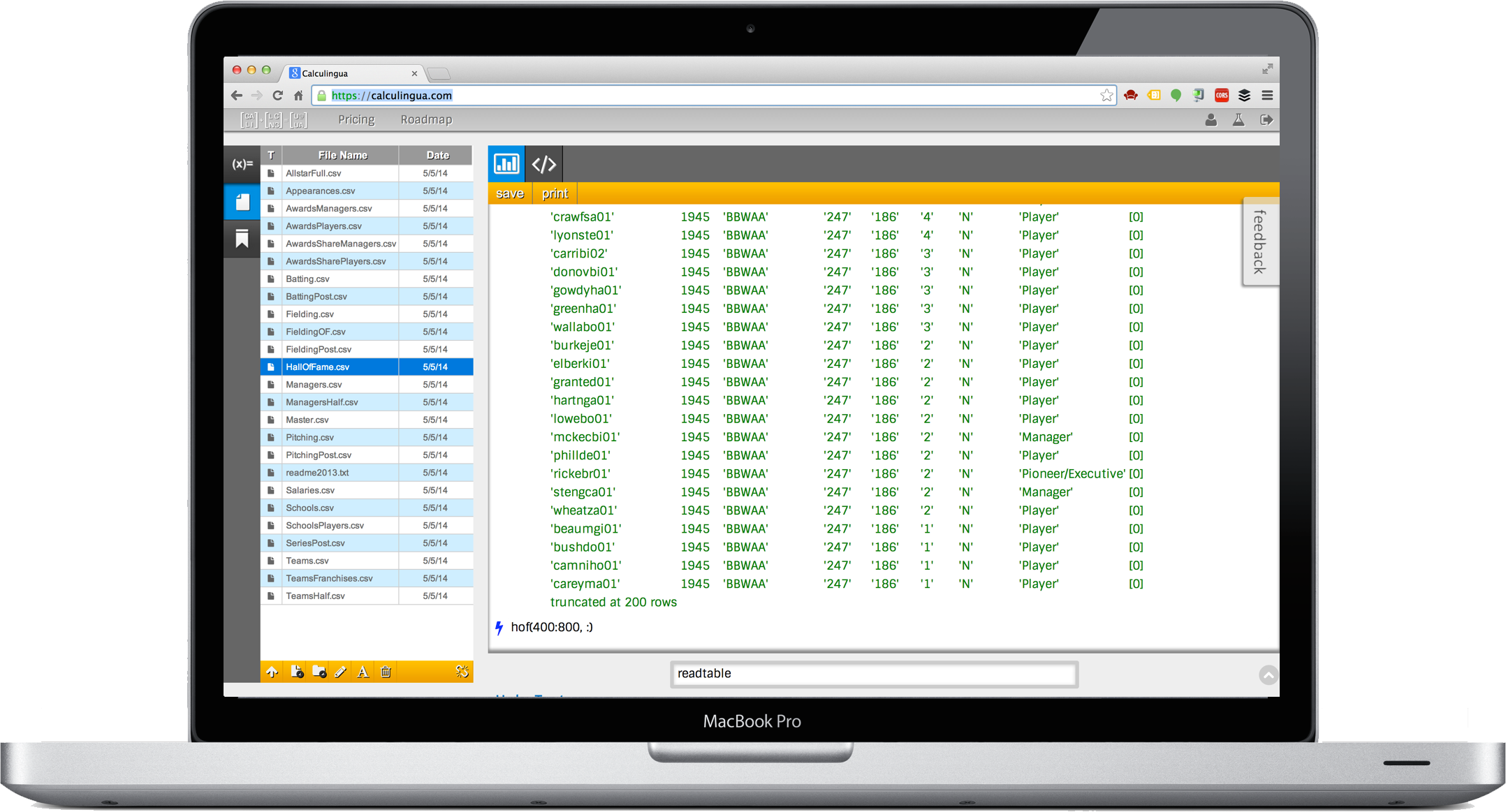Click the new folder icon
This screenshot has width=1506, height=812.
coord(319,672)
